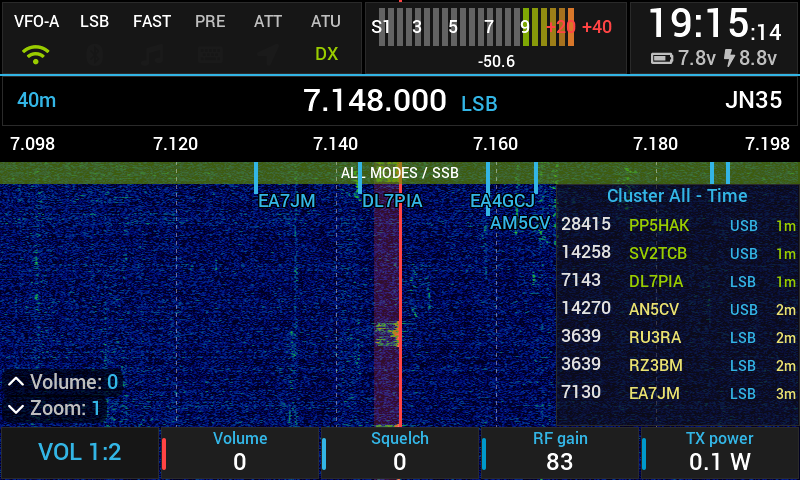Select cluster row 14270 AN5CV
The image size is (800, 480).
(678, 309)
